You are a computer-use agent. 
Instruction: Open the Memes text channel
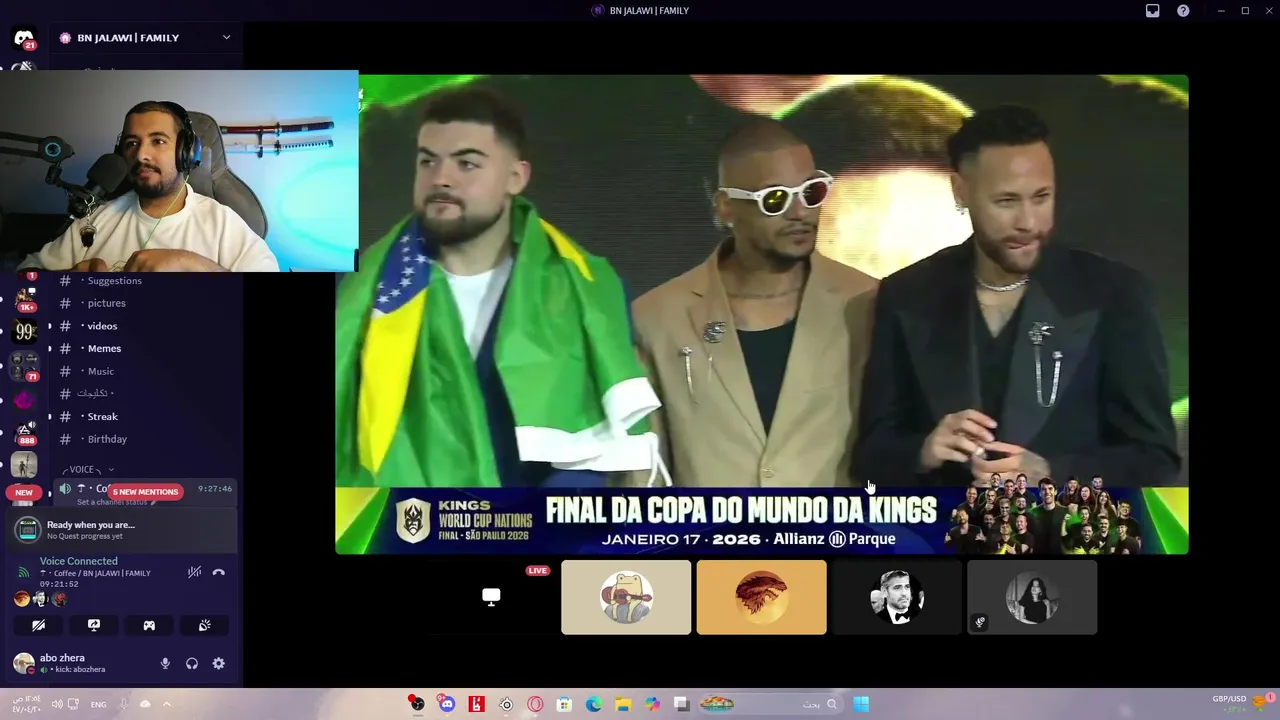(x=104, y=349)
